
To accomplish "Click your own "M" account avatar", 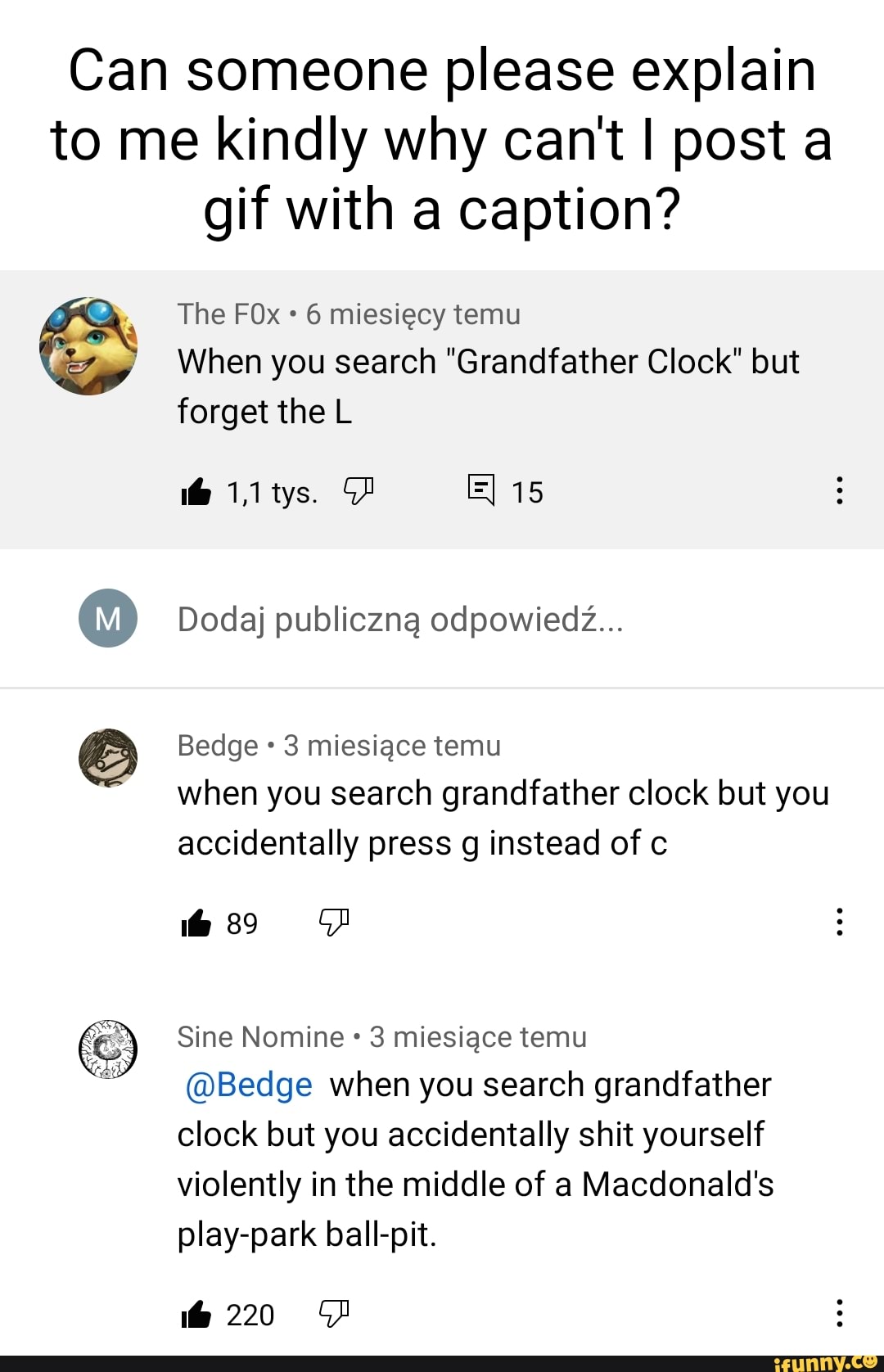I will click(x=108, y=618).
